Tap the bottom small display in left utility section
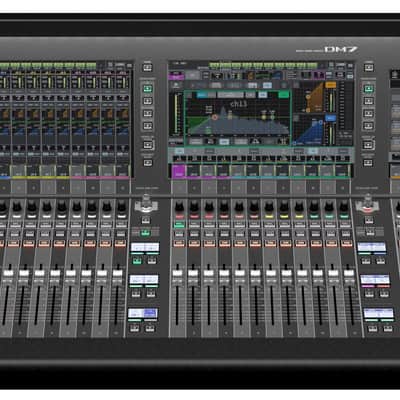Screen dimensions: 400x400 point(143,313)
